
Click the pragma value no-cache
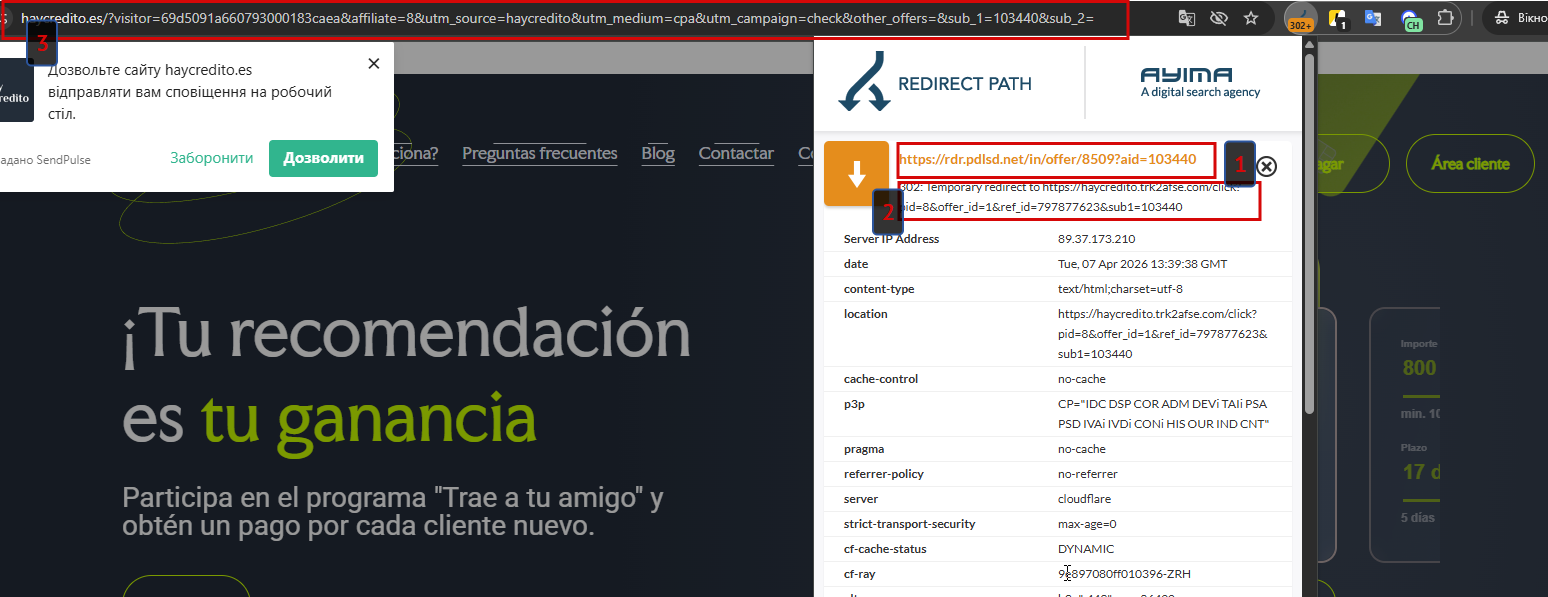coord(1082,449)
